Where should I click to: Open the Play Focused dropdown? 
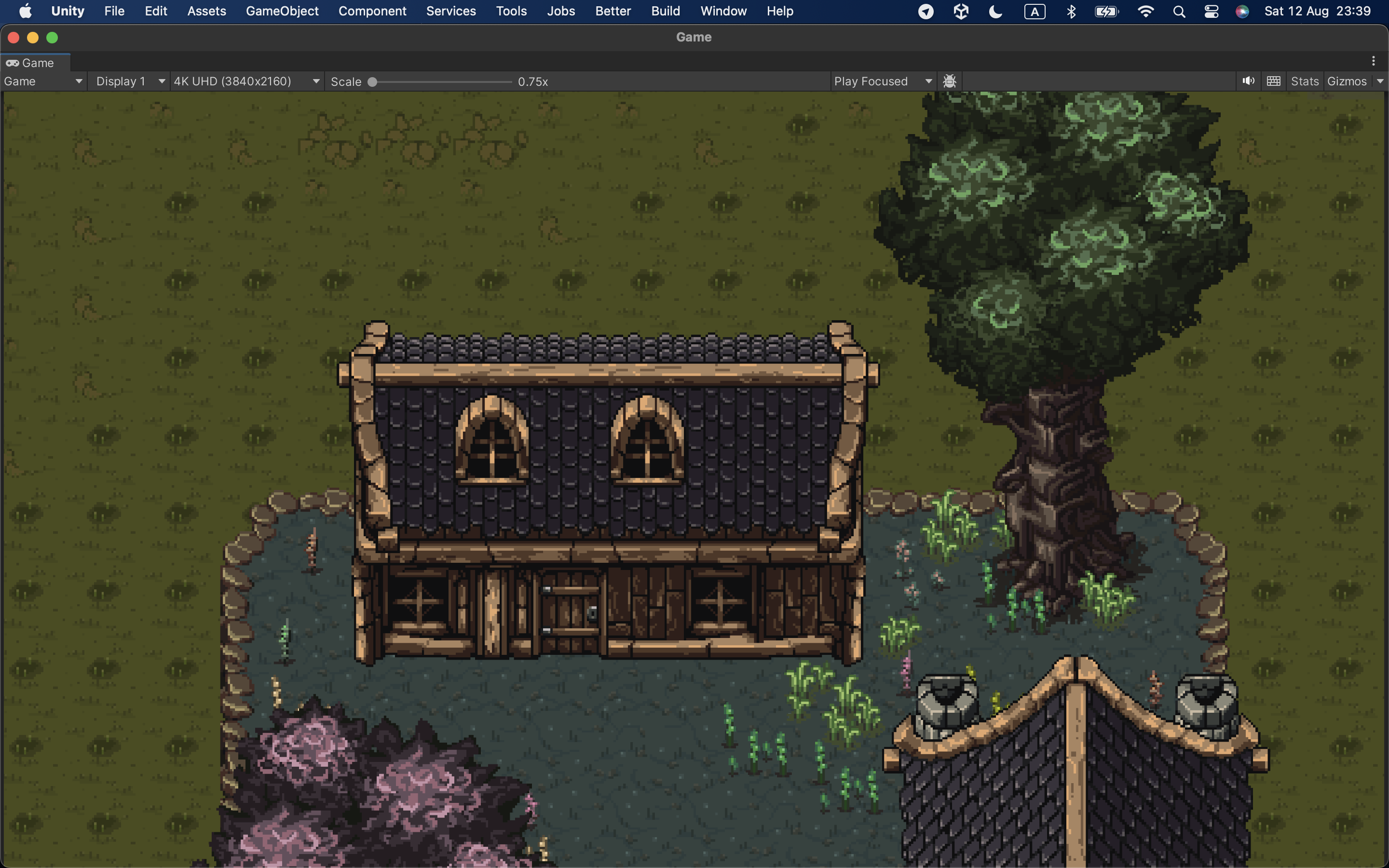883,81
